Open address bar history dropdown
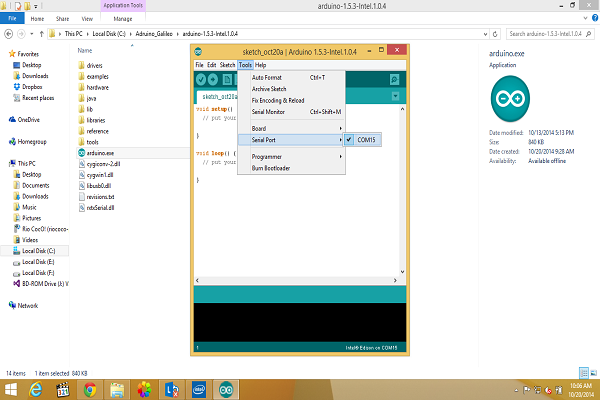The image size is (600, 400). click(x=485, y=34)
